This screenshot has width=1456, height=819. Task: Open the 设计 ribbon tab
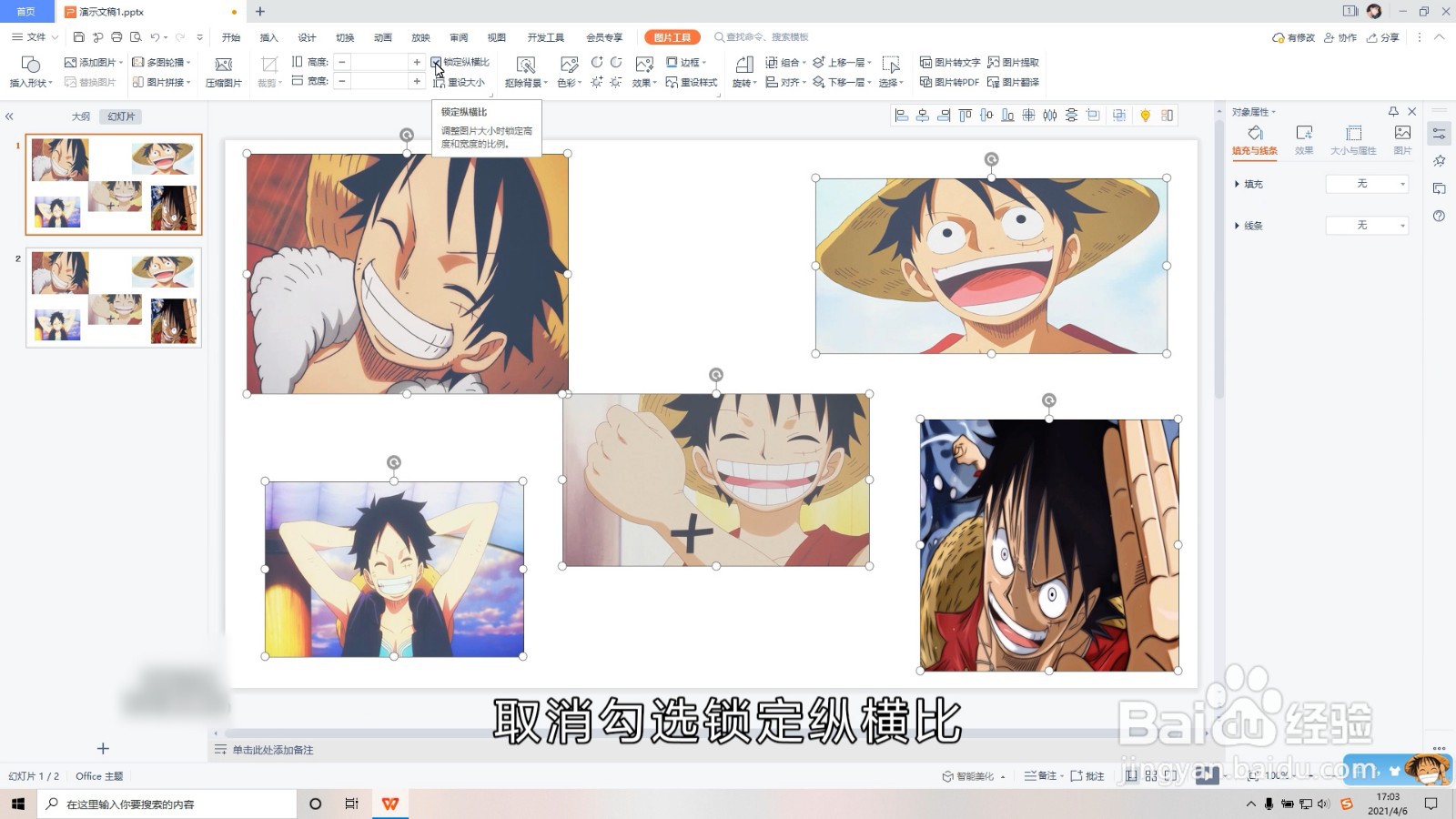pyautogui.click(x=307, y=37)
